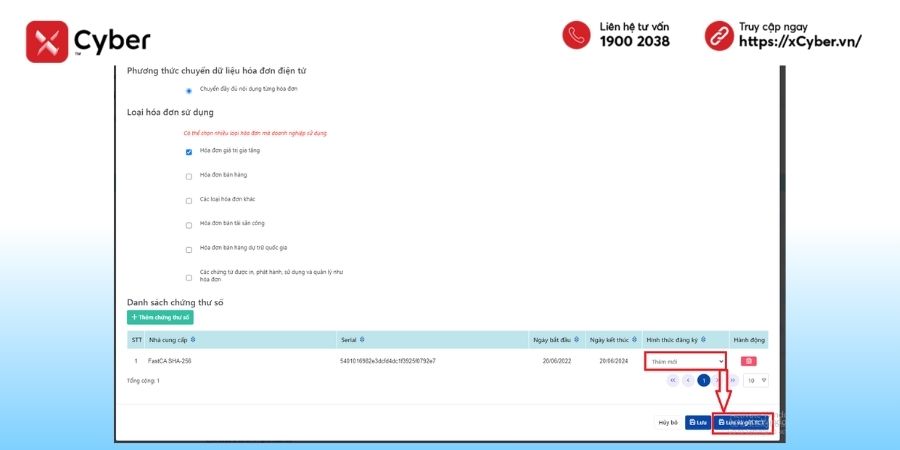
Task: Click the 'Loại hóa đơn sử dụng' heading
Action: (x=170, y=112)
